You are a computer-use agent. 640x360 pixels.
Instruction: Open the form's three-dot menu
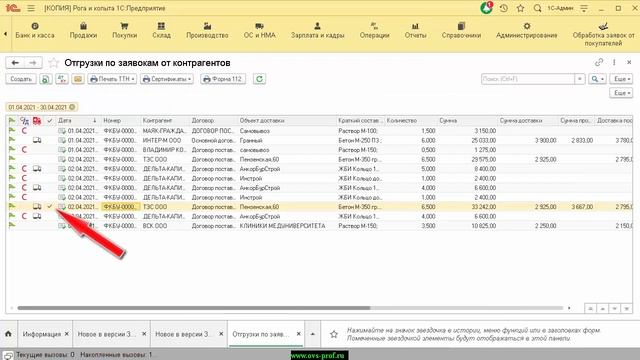pos(614,62)
